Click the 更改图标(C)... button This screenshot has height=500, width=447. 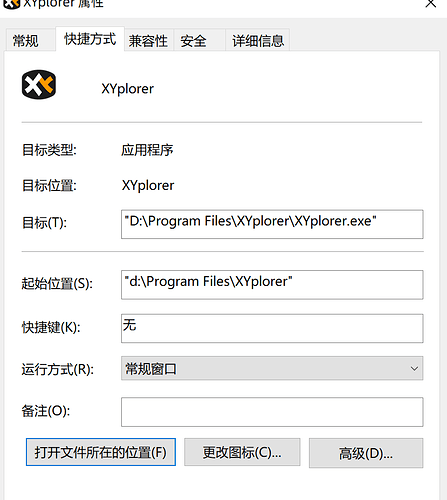pos(242,452)
